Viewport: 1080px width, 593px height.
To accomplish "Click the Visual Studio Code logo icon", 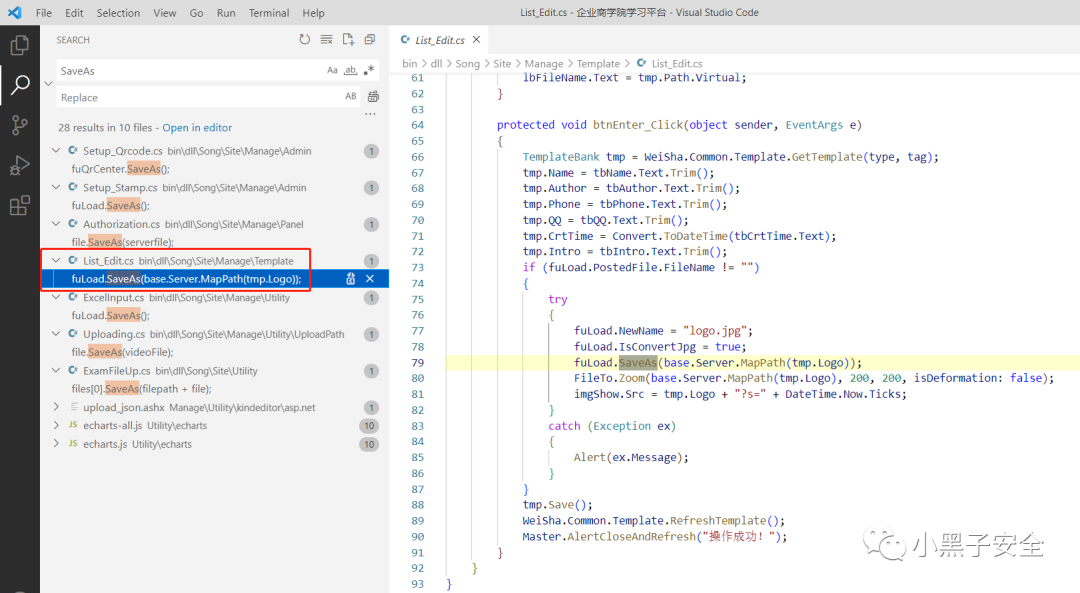I will tap(14, 12).
